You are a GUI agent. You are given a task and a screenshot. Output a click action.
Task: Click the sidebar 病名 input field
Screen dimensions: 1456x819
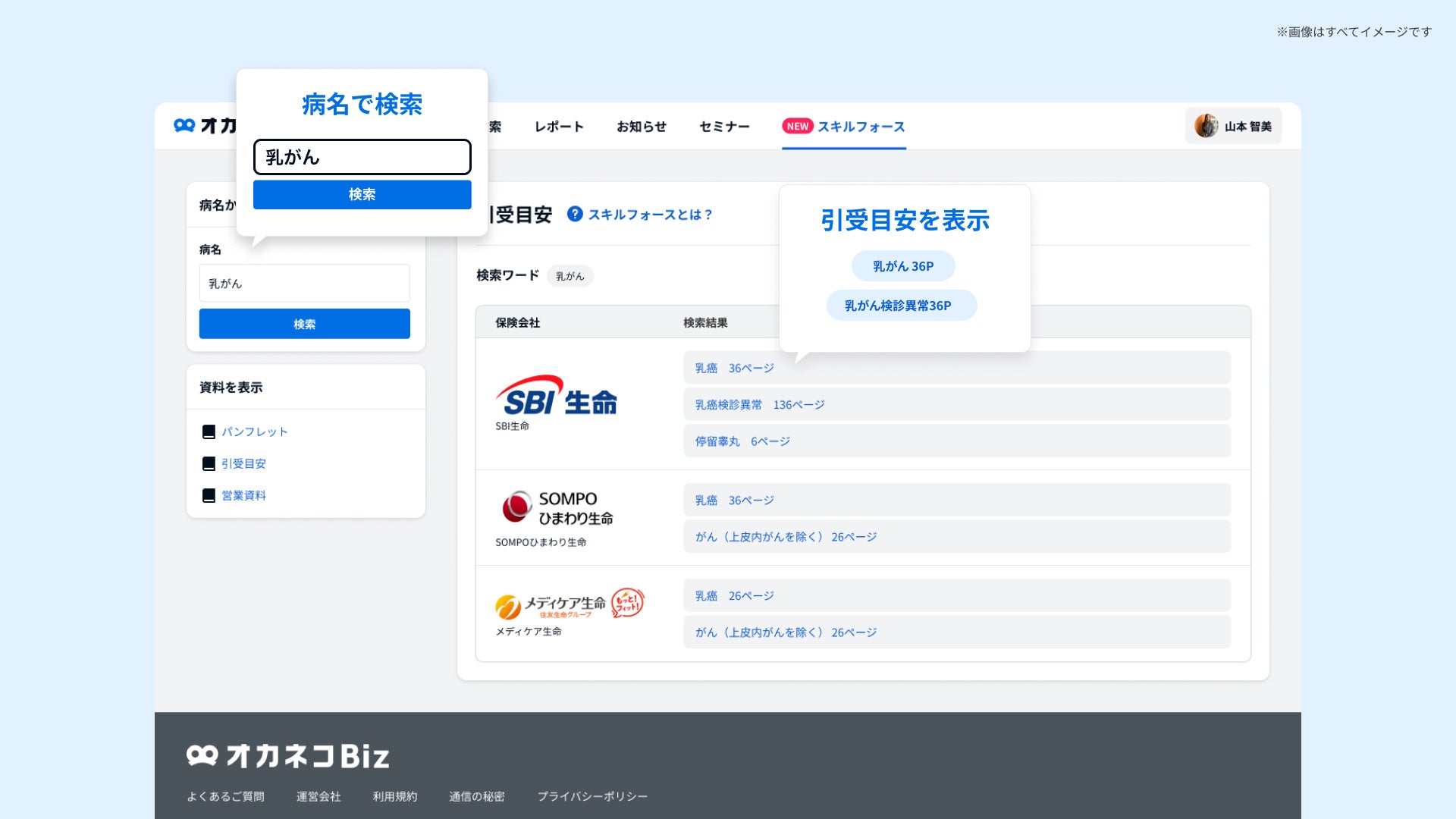click(304, 284)
